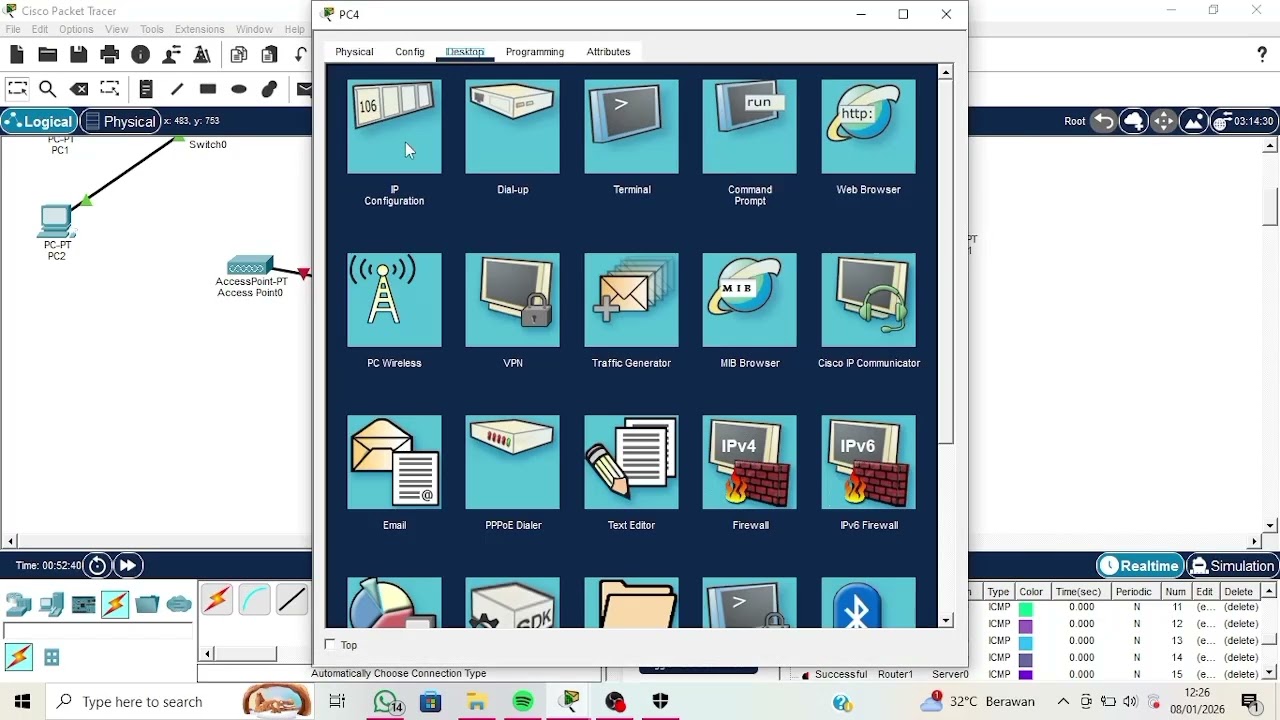Choose the straight-through black cable
The height and width of the screenshot is (720, 1280).
292,600
